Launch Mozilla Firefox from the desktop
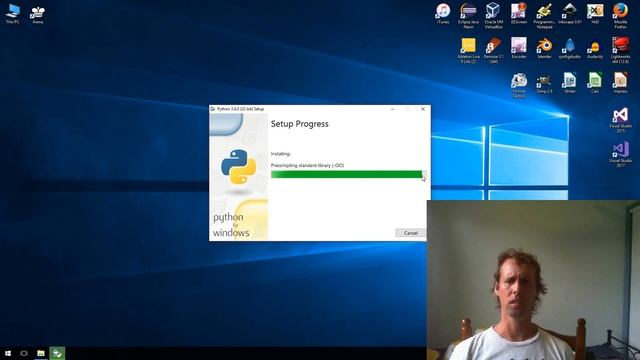Screen dimensions: 640x360 point(620,16)
